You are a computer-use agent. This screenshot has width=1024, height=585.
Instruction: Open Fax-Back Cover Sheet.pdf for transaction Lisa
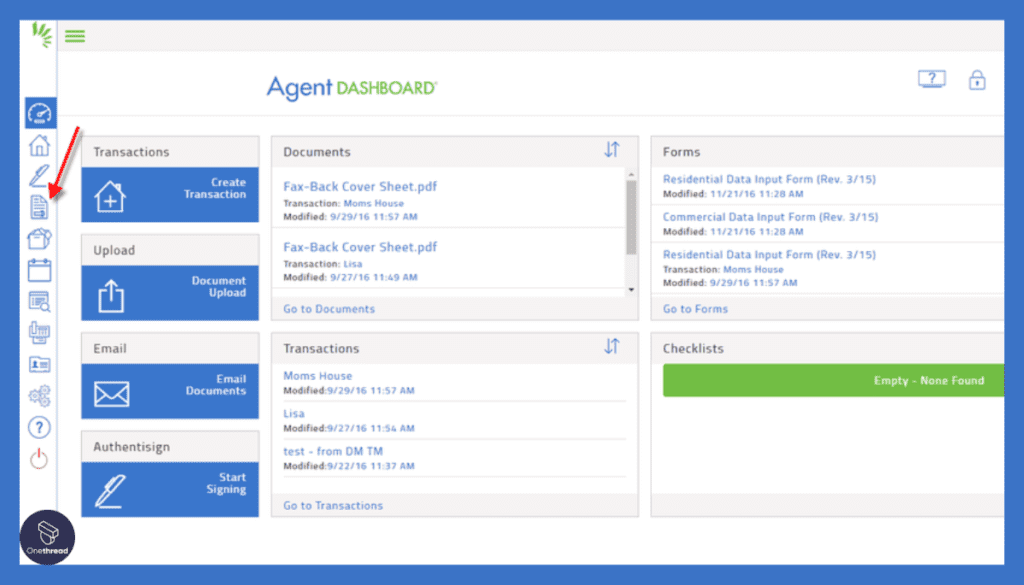click(360, 247)
